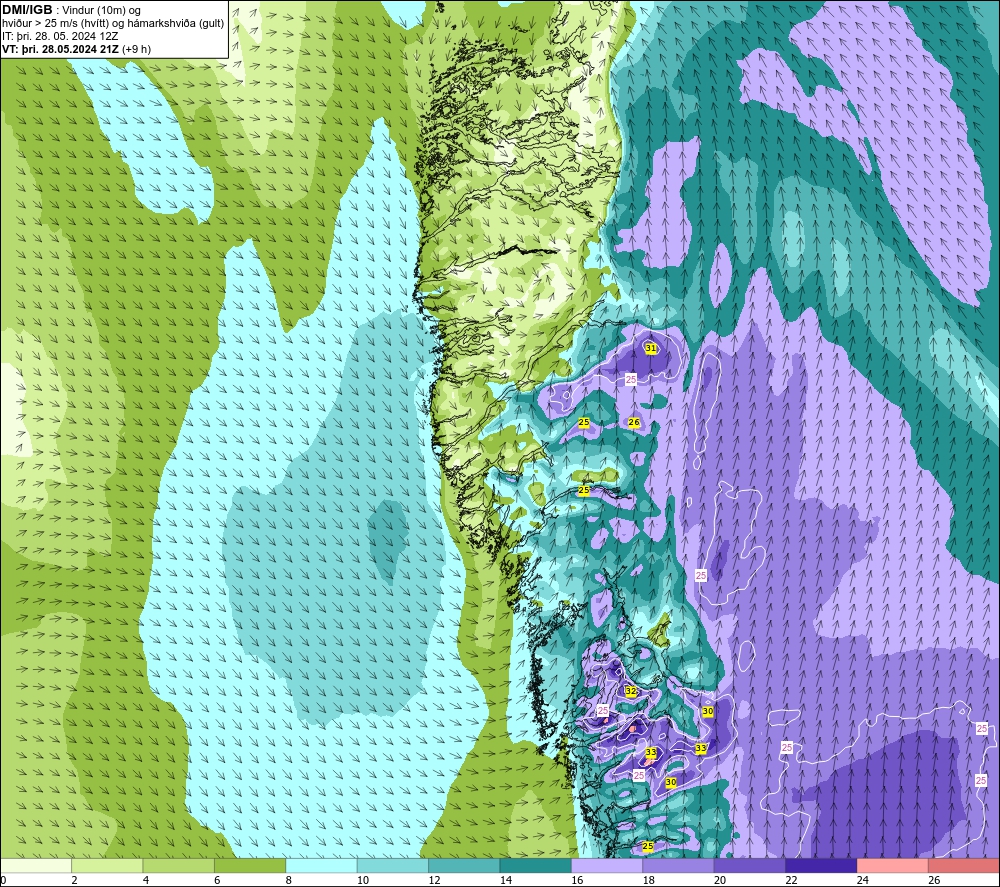The image size is (1000, 887).
Task: Pick the 6–8 m/s olive green swatch
Action: (250, 865)
